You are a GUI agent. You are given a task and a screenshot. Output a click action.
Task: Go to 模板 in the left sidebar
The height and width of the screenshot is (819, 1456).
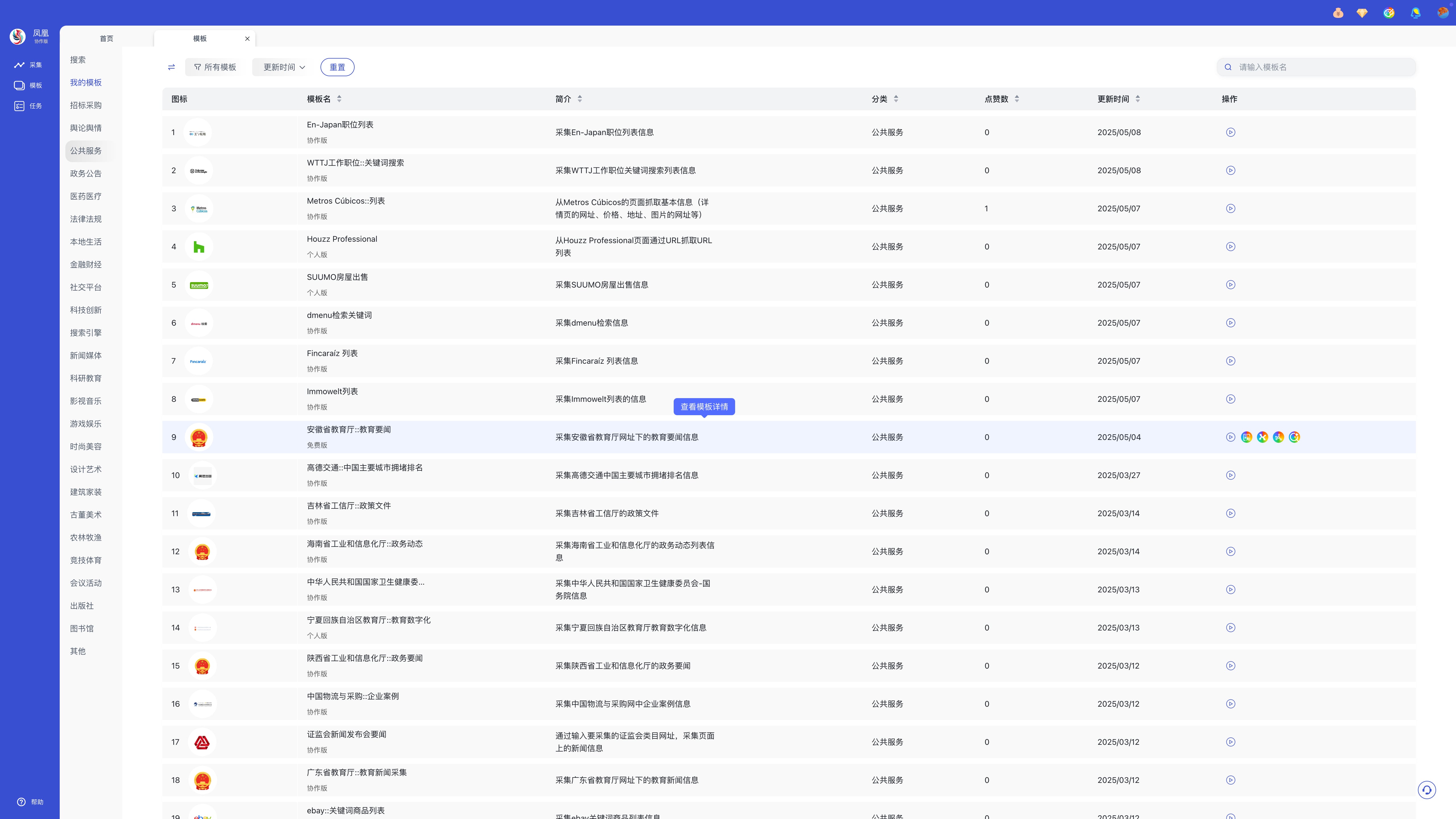tap(28, 85)
